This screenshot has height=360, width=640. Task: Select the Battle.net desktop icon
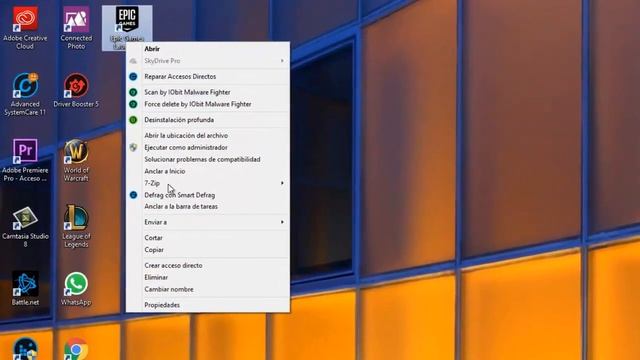click(x=25, y=289)
